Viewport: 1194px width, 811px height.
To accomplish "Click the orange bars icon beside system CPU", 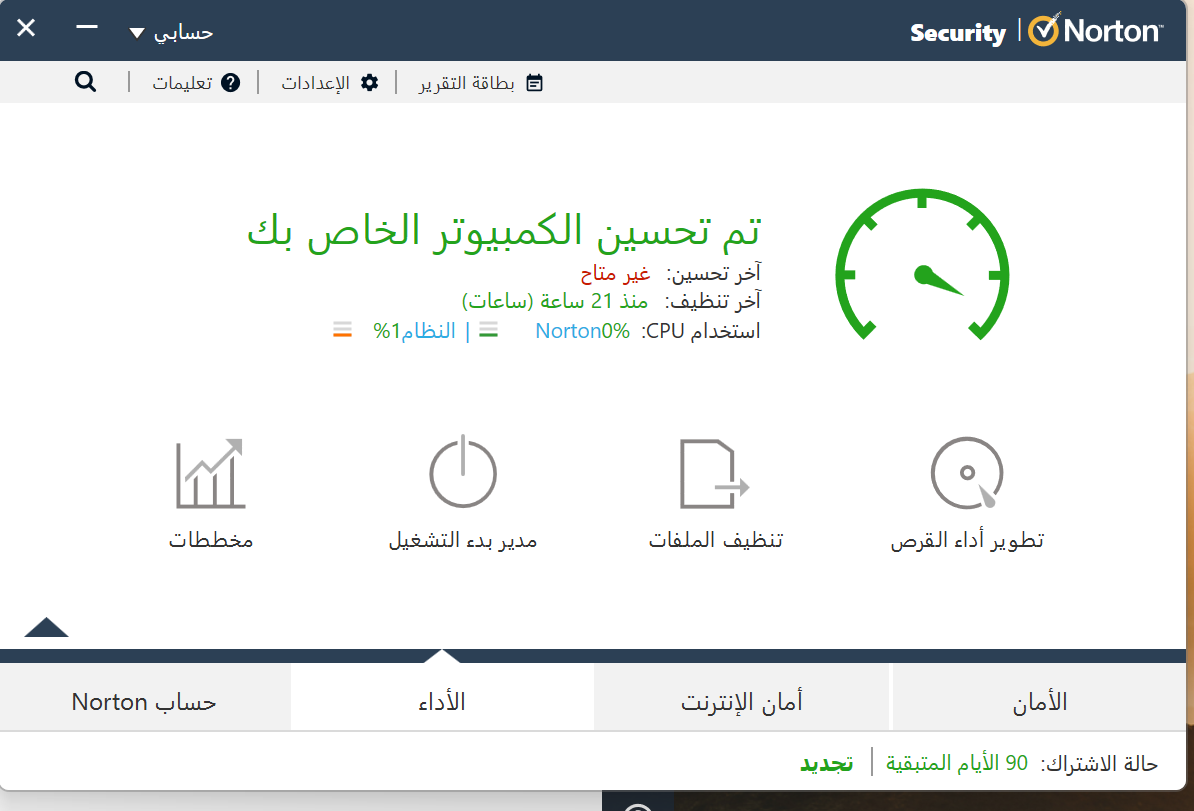I will pyautogui.click(x=343, y=330).
